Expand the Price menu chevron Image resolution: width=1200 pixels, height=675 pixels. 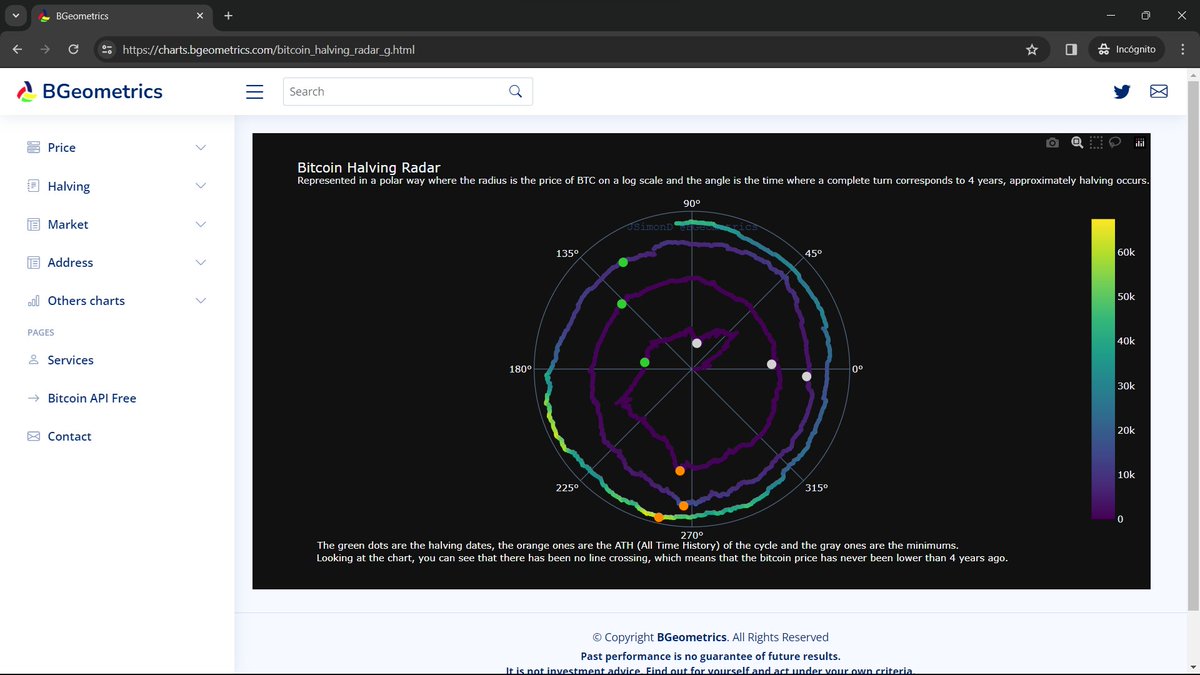pyautogui.click(x=200, y=147)
